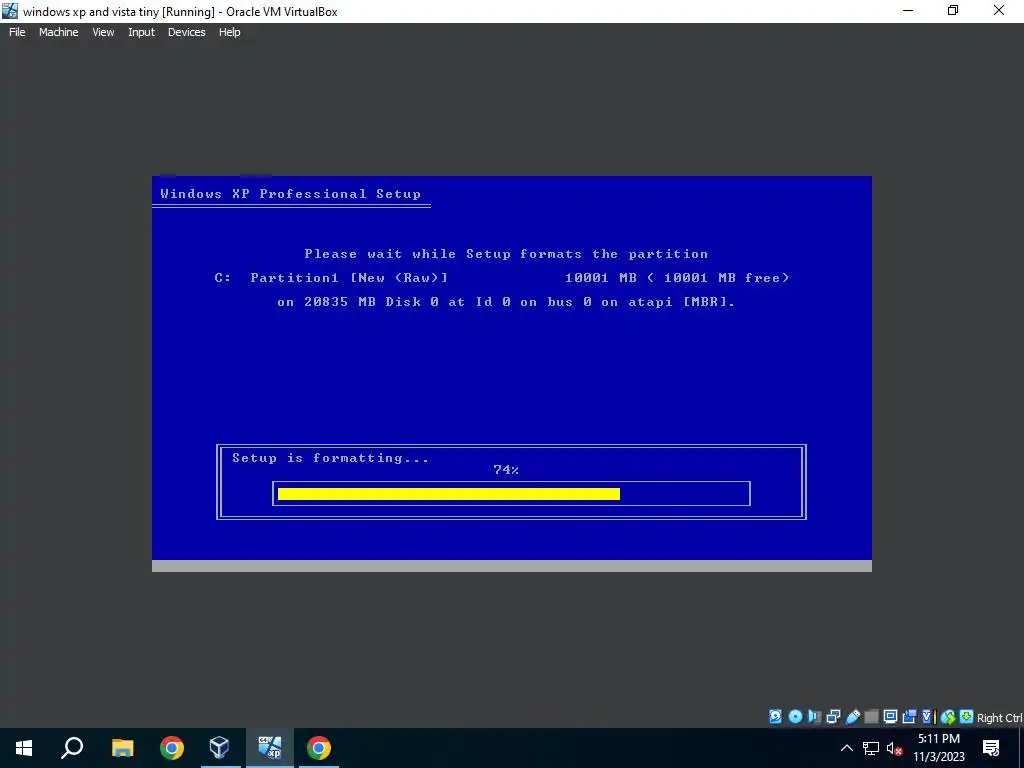Click the '10001 MB ( 10001 MB free)' text
The height and width of the screenshot is (768, 1024).
tap(677, 278)
